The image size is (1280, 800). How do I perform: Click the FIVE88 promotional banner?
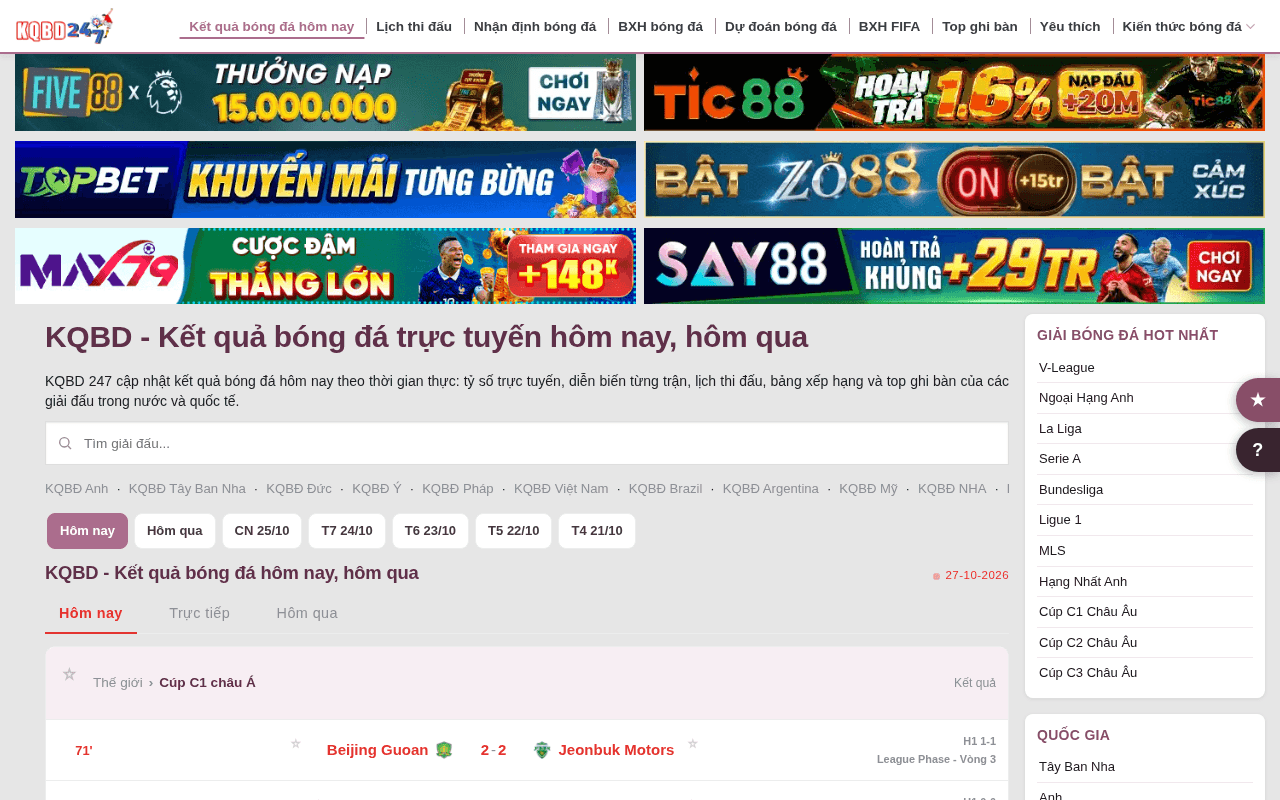pyautogui.click(x=325, y=93)
